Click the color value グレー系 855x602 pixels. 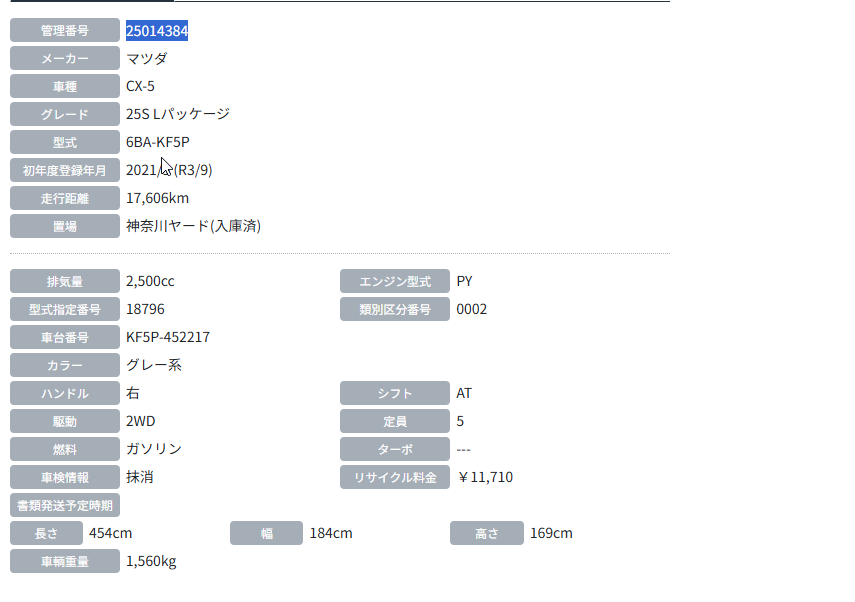(154, 365)
